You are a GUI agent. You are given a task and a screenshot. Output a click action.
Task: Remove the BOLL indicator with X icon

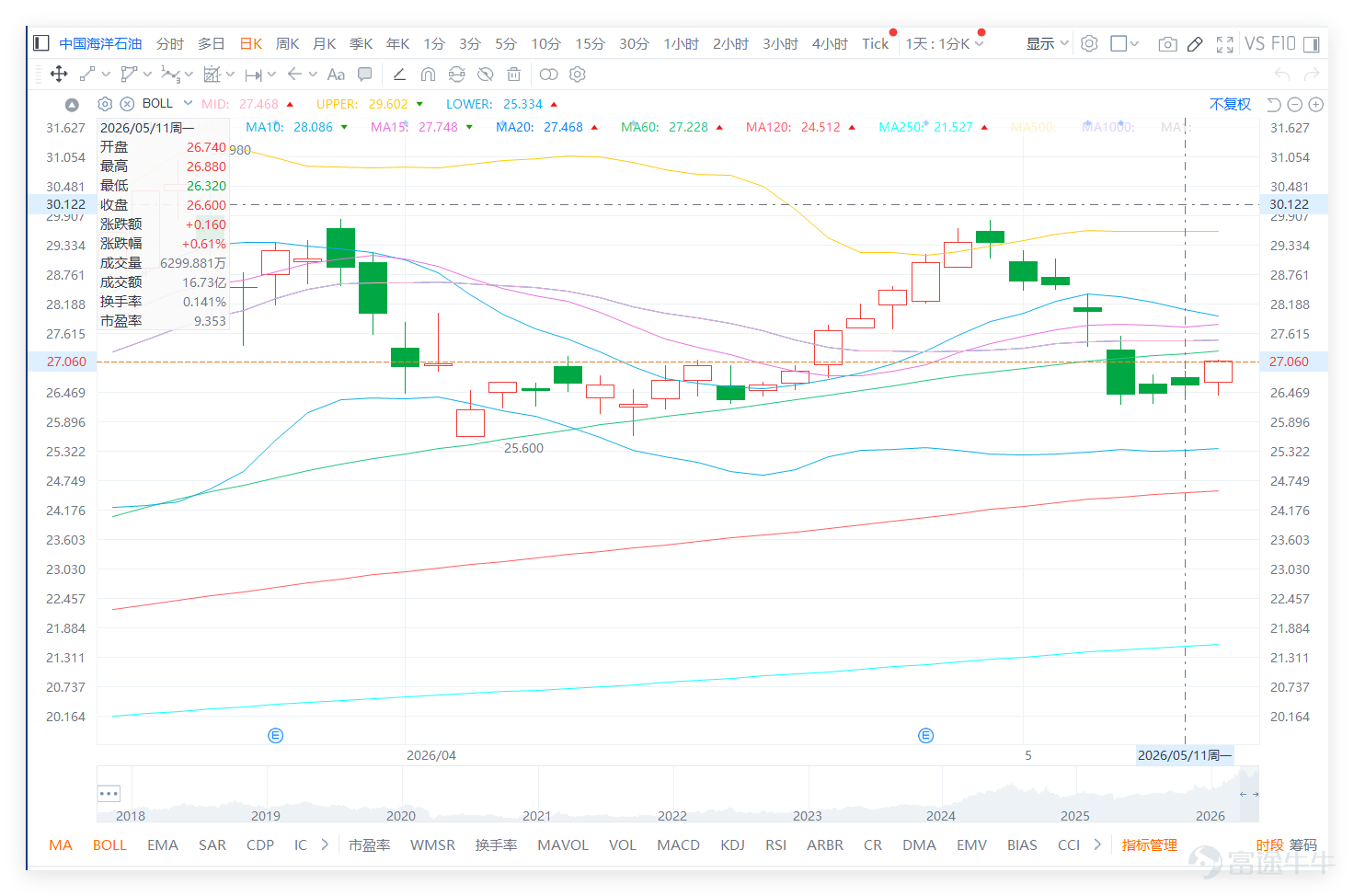128,104
